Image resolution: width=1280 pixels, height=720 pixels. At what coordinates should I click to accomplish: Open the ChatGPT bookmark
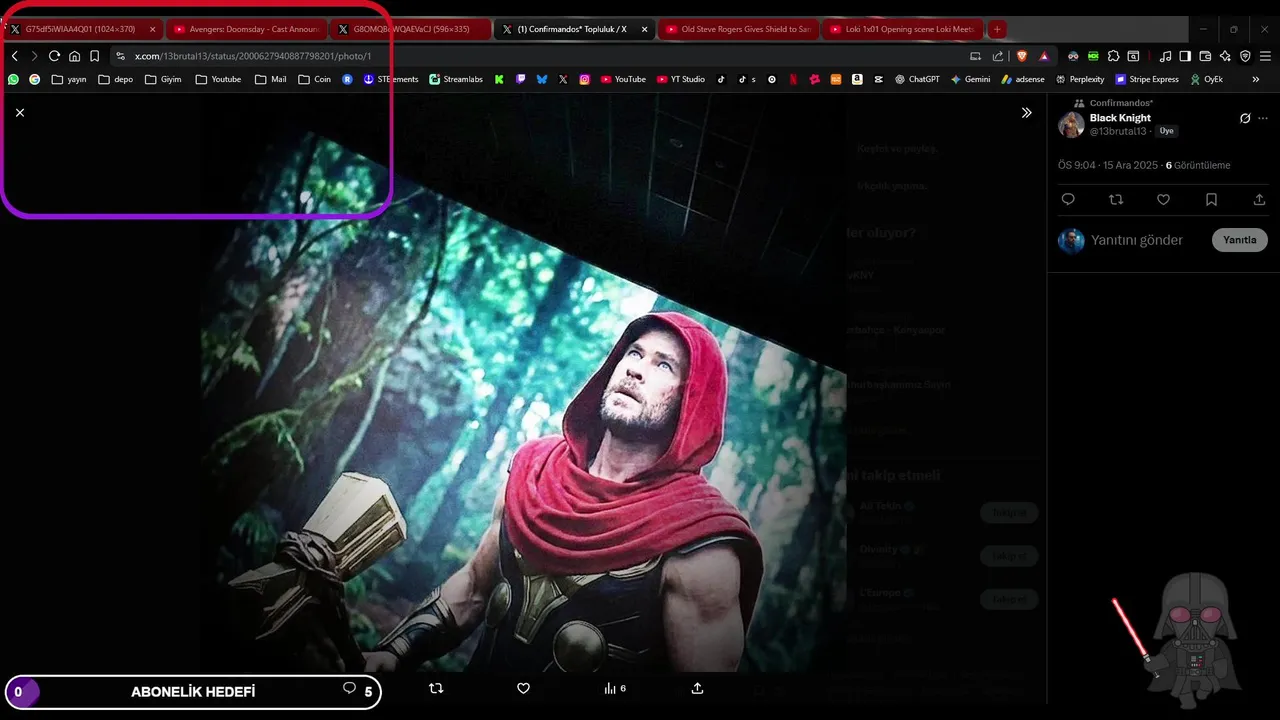click(x=917, y=79)
